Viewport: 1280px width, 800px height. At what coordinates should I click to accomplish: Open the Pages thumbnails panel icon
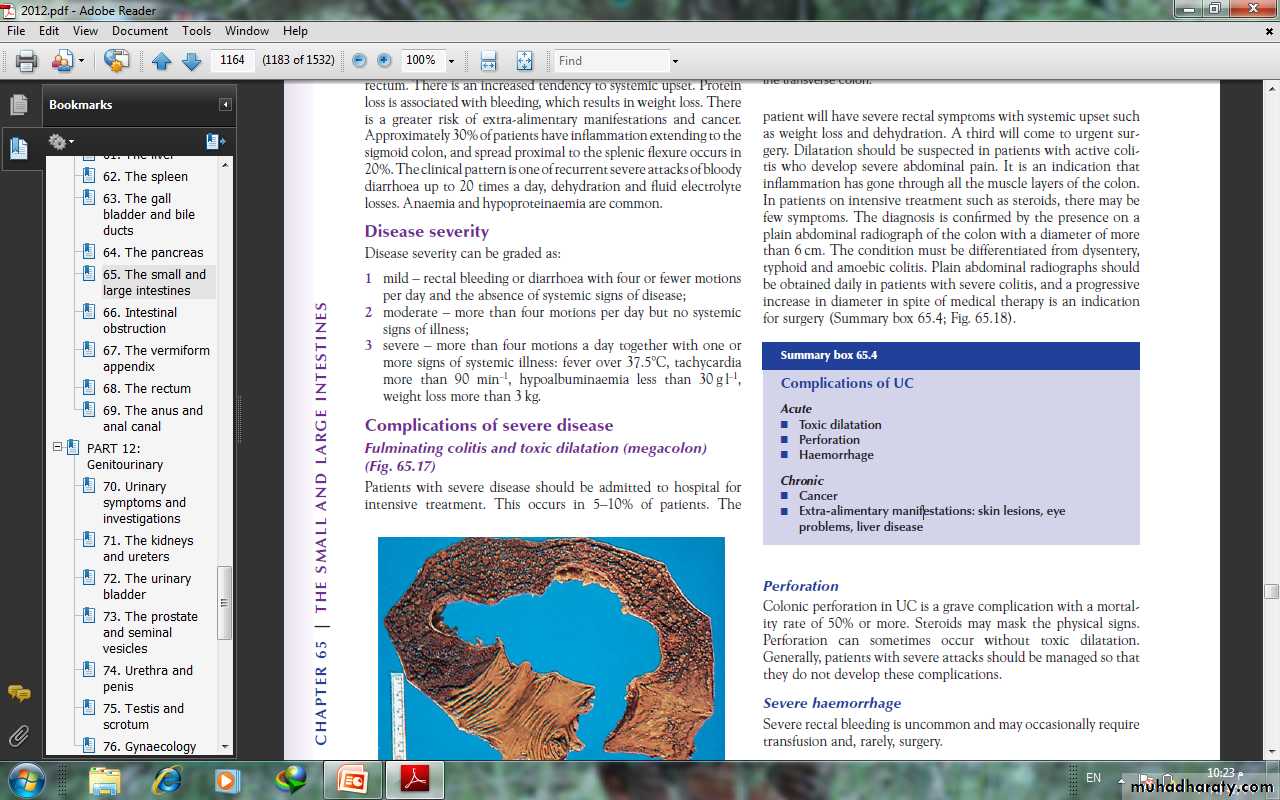pos(18,104)
